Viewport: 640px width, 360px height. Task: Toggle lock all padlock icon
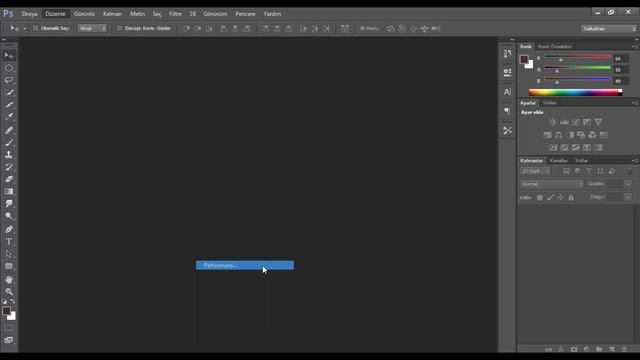(x=571, y=198)
